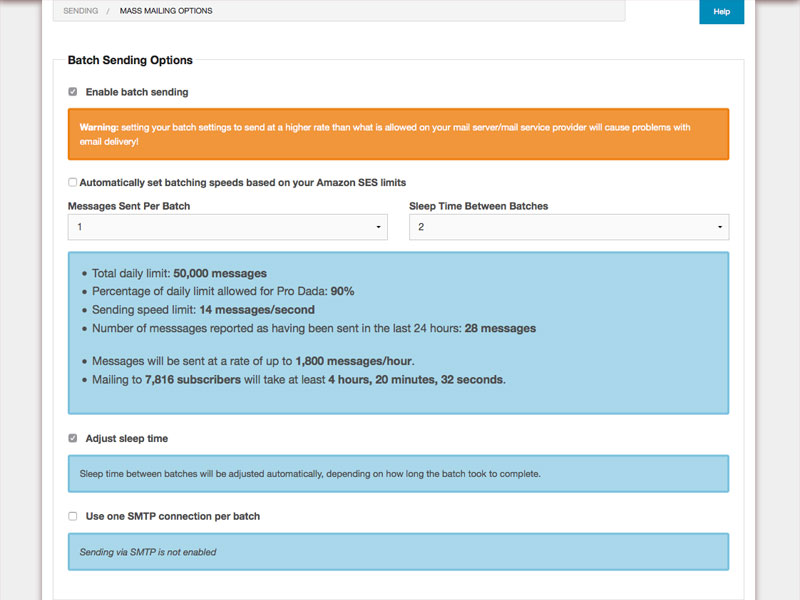Click the blue Help button
Viewport: 800px width, 600px height.
721,12
